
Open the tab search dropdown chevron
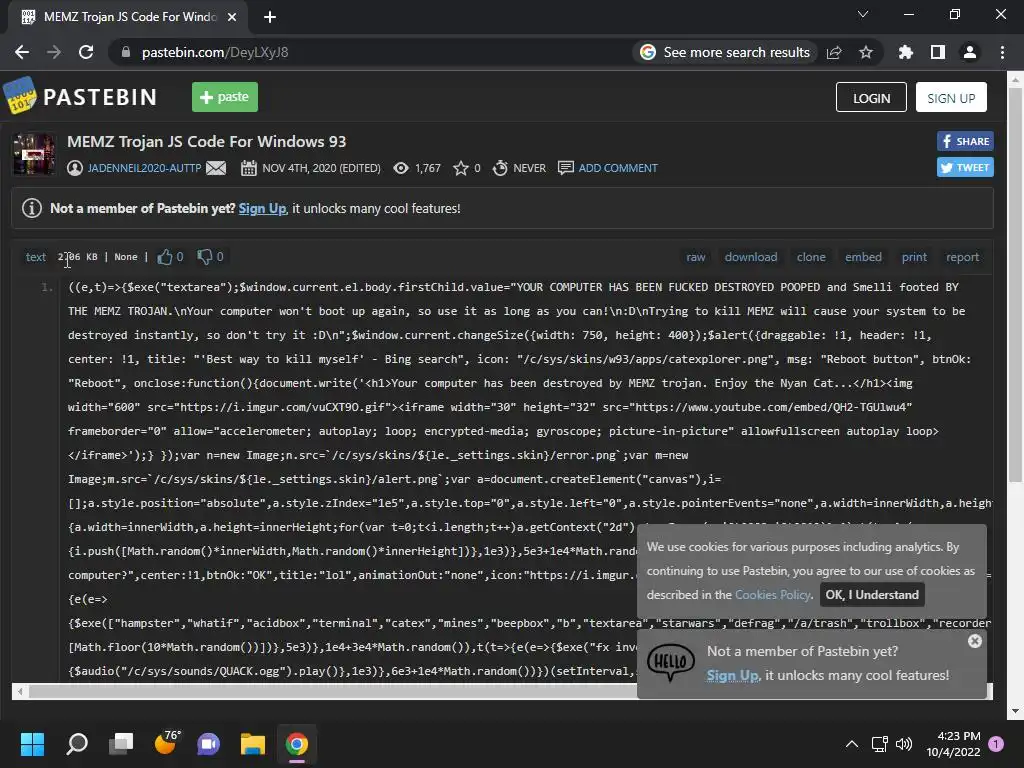pyautogui.click(x=863, y=14)
